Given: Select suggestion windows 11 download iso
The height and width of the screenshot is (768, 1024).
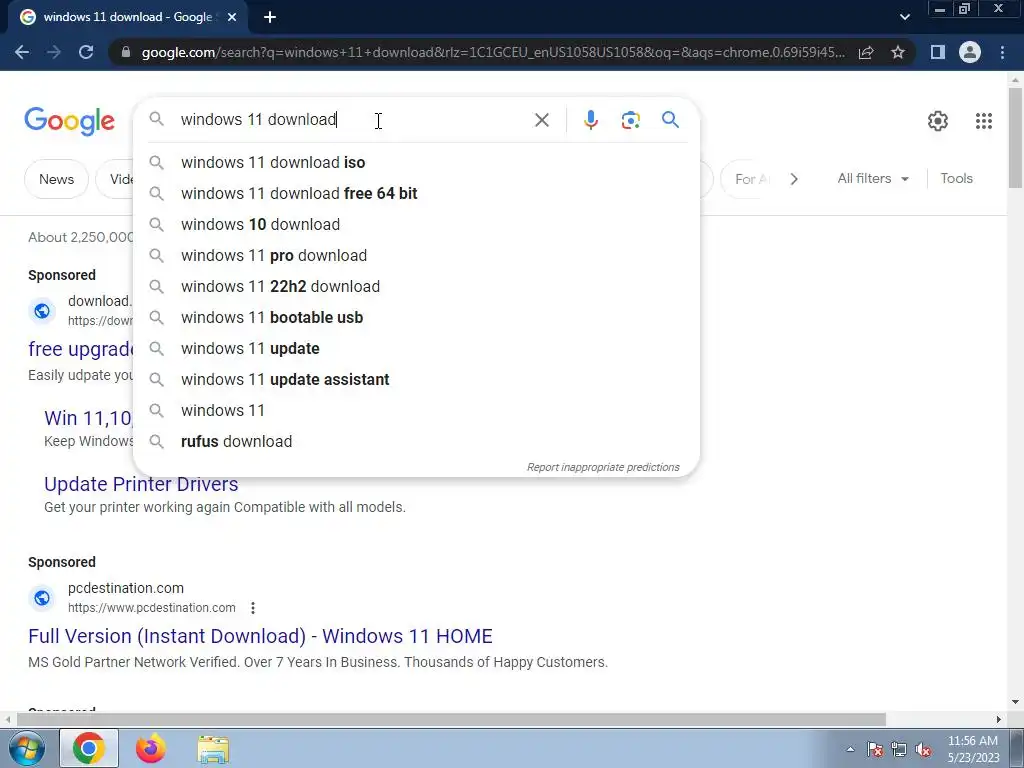Looking at the screenshot, I should coord(416,163).
